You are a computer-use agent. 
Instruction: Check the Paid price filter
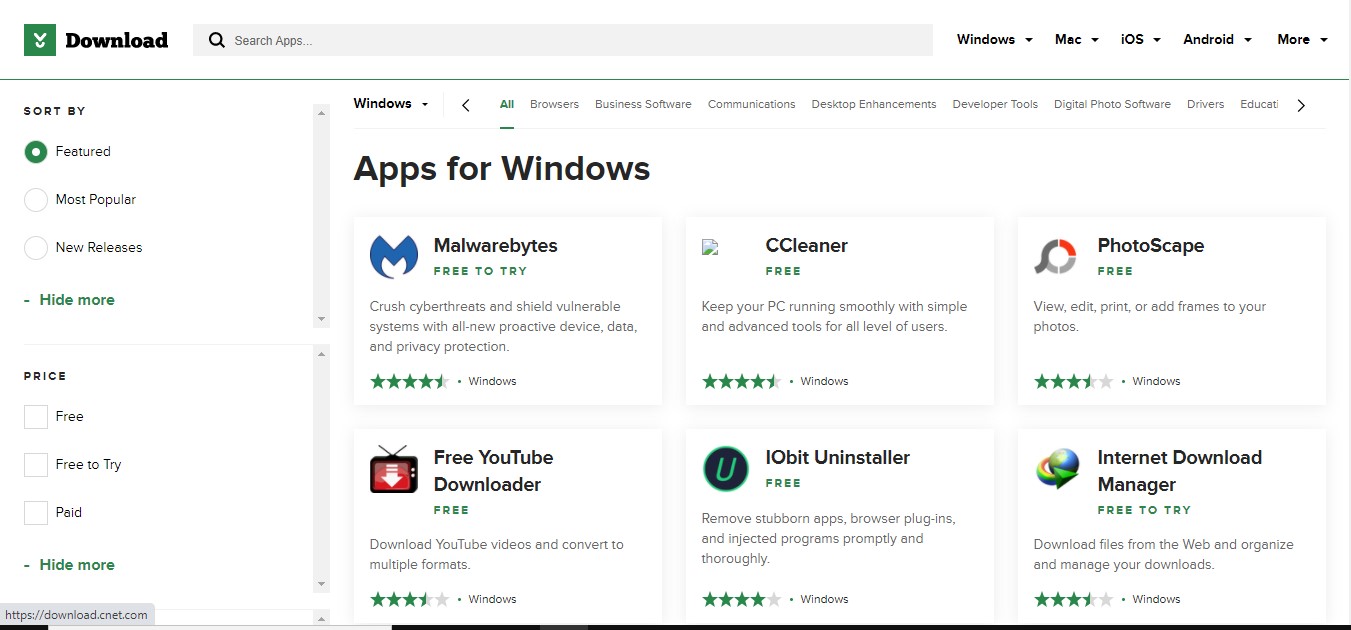coord(36,513)
